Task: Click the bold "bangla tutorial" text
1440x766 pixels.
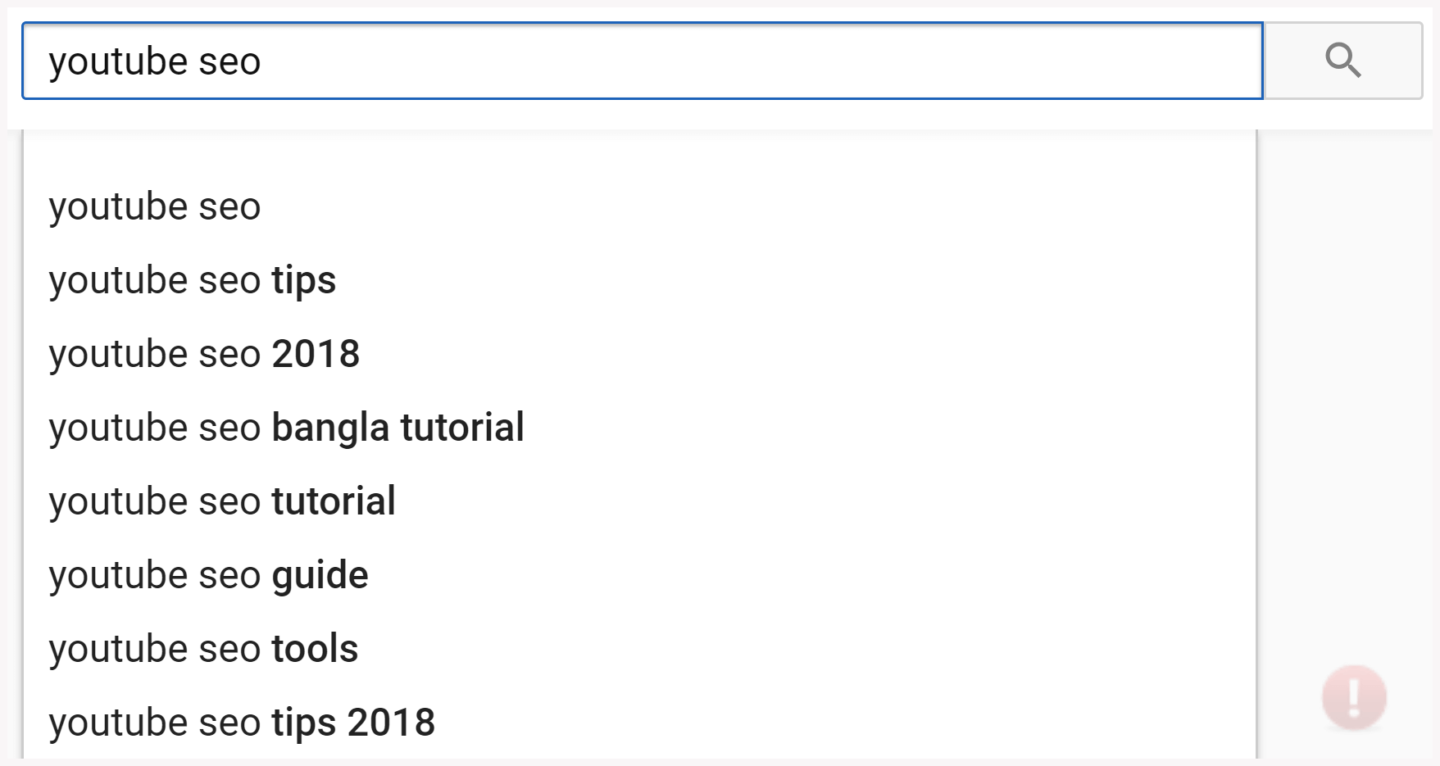Action: pyautogui.click(x=398, y=428)
